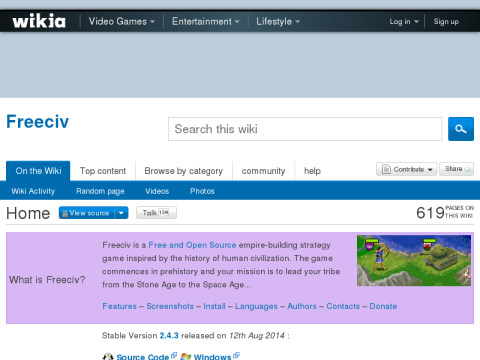The height and width of the screenshot is (360, 480).
Task: Expand the Entertainment menu
Action: point(205,21)
